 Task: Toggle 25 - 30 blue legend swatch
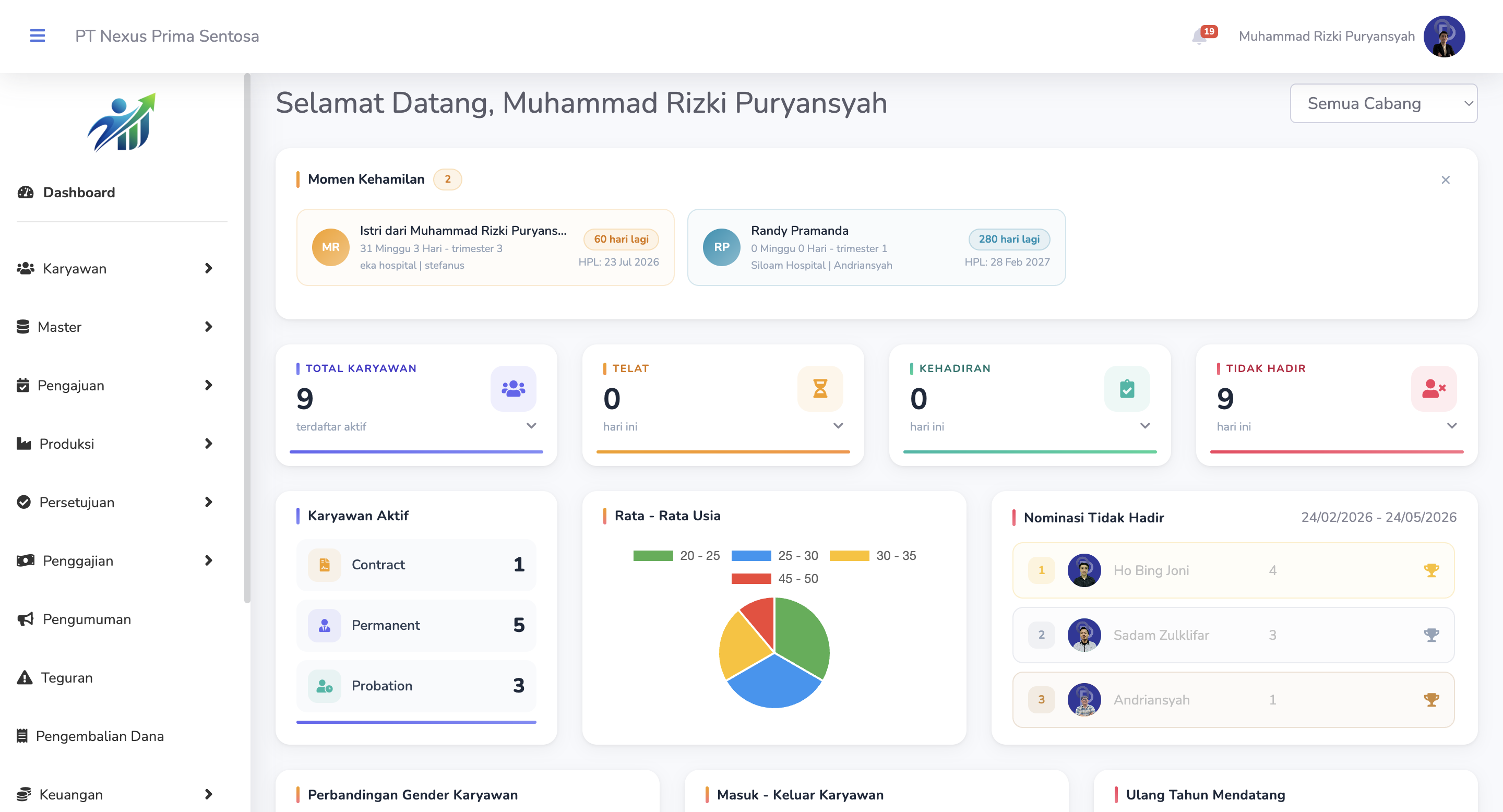point(751,555)
